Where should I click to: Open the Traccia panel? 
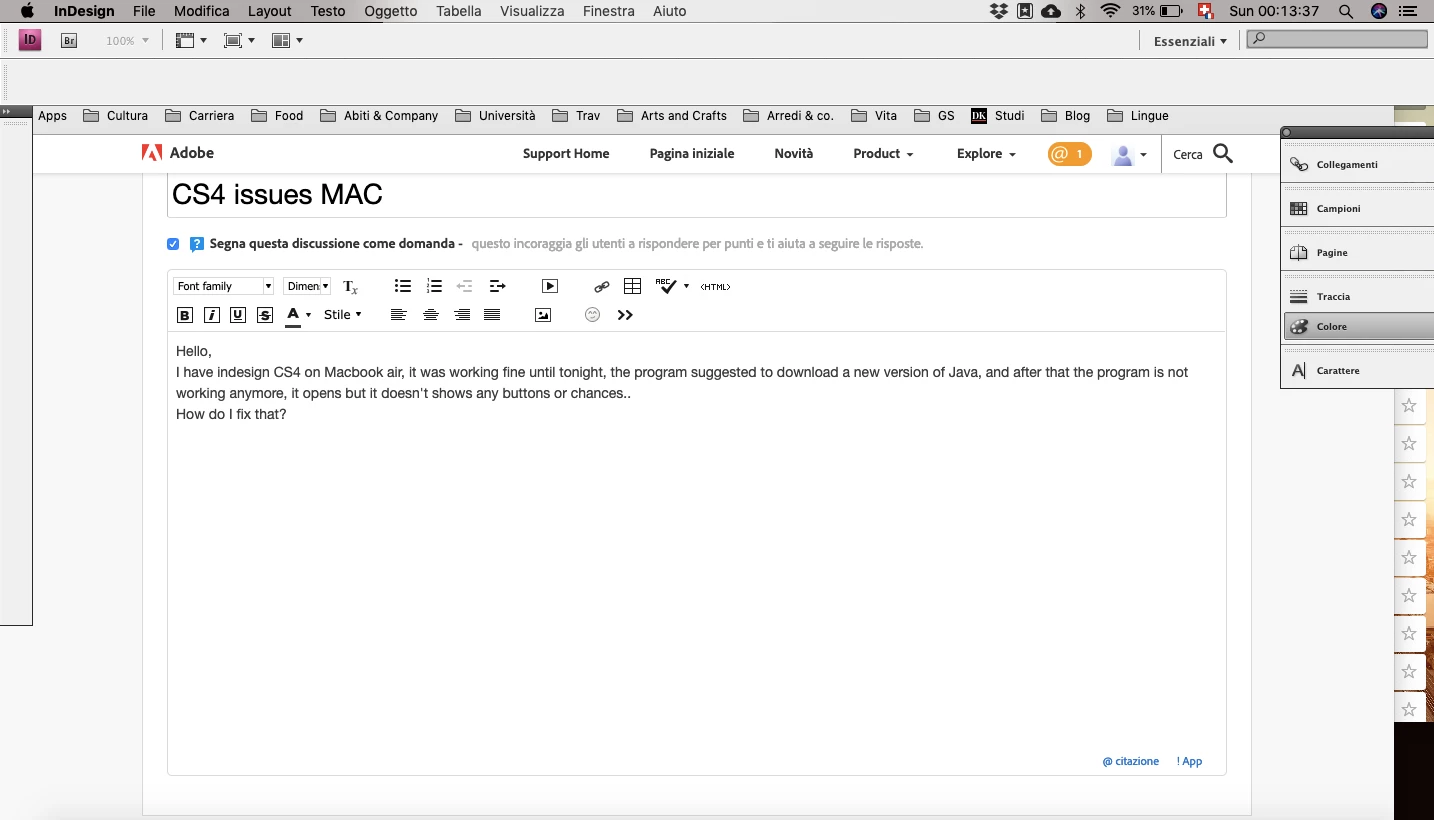1358,296
